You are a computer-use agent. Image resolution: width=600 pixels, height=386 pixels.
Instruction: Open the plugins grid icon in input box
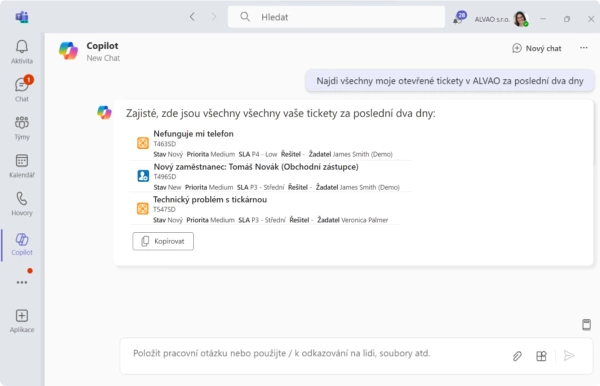click(x=541, y=356)
